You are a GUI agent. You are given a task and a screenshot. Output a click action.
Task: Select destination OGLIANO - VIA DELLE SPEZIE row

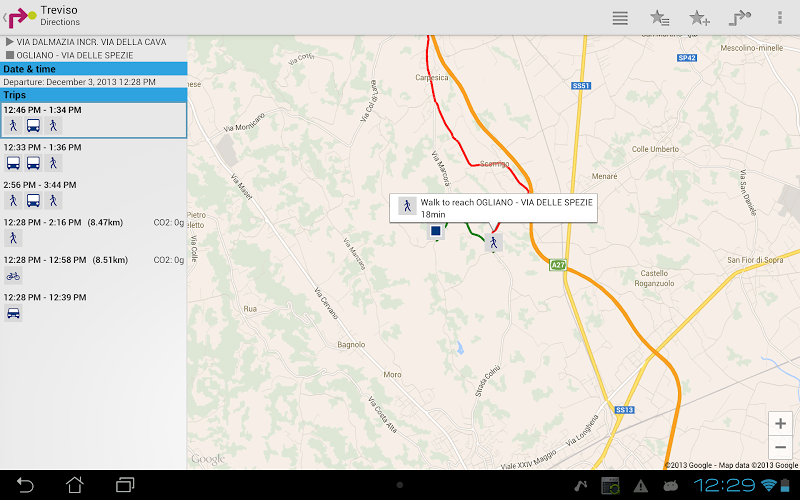pyautogui.click(x=93, y=55)
